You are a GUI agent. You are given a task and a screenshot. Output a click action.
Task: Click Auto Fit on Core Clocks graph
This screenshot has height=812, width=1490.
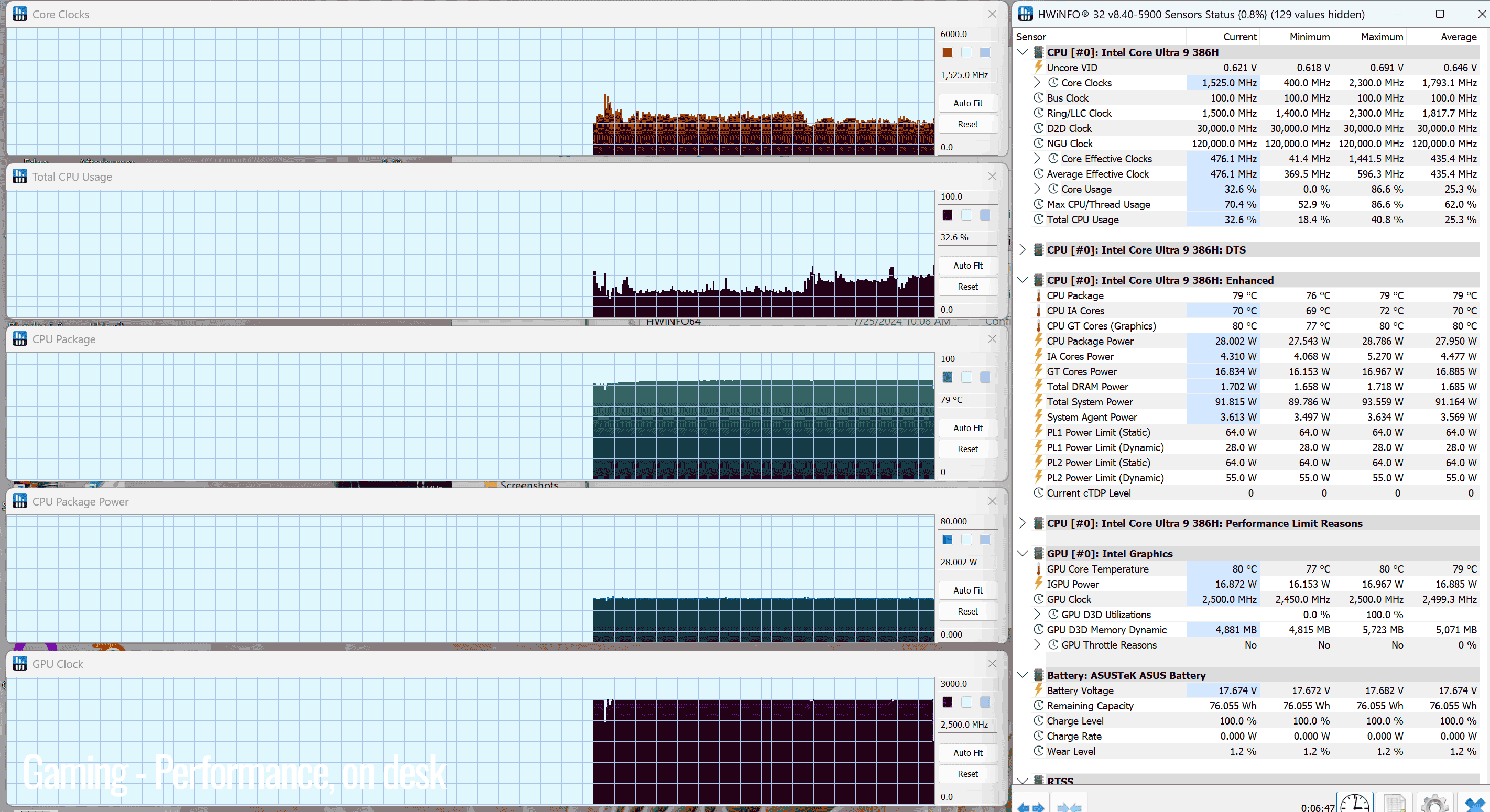pyautogui.click(x=967, y=103)
